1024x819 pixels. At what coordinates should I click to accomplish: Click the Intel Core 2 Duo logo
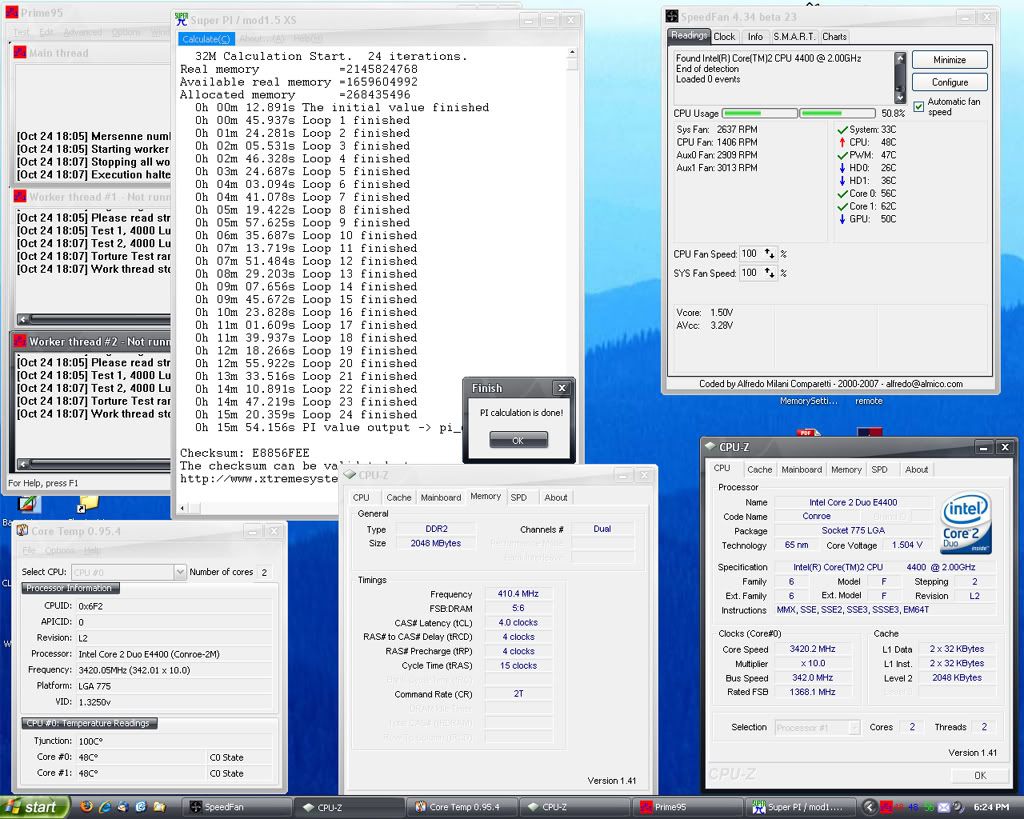[x=966, y=523]
